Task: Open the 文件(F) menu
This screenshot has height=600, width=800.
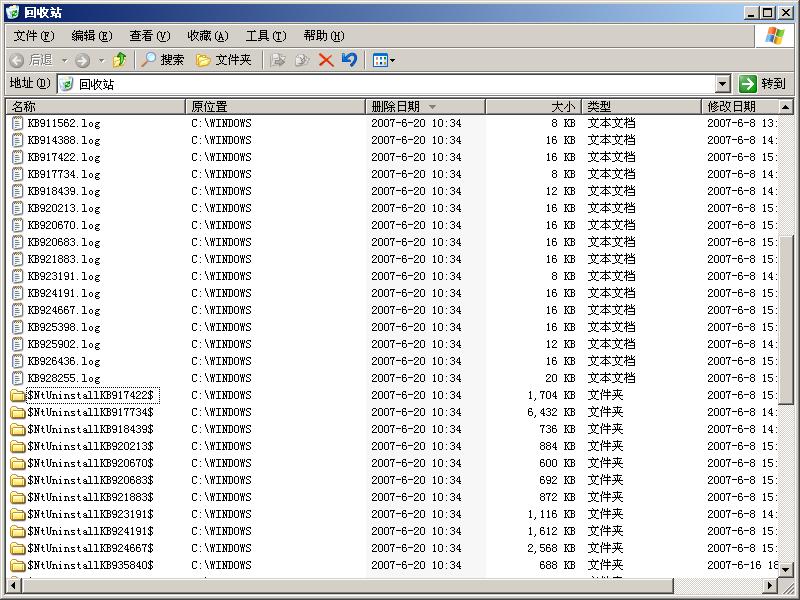Action: [x=33, y=36]
